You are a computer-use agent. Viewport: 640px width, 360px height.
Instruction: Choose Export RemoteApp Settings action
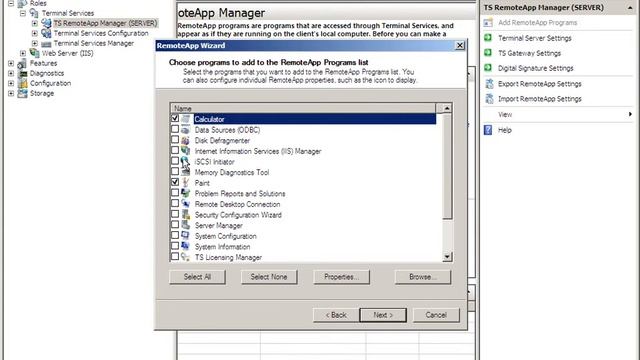coord(540,84)
